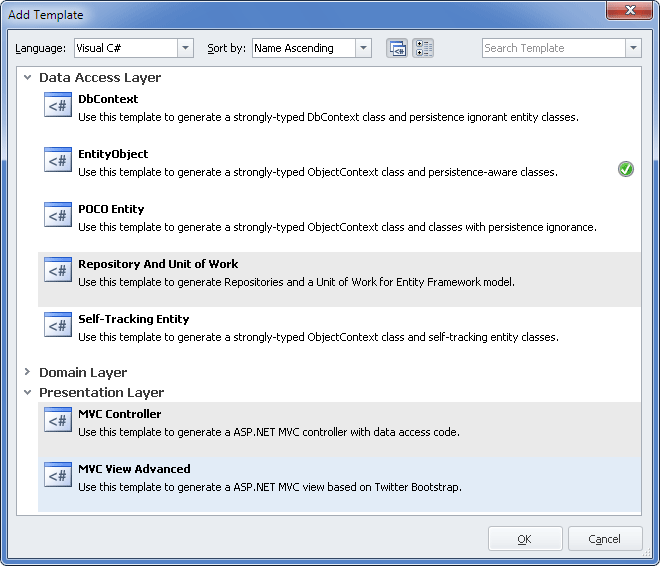Image resolution: width=660 pixels, height=566 pixels.
Task: Click description about classes with persistence ignorance
Action: tap(338, 228)
